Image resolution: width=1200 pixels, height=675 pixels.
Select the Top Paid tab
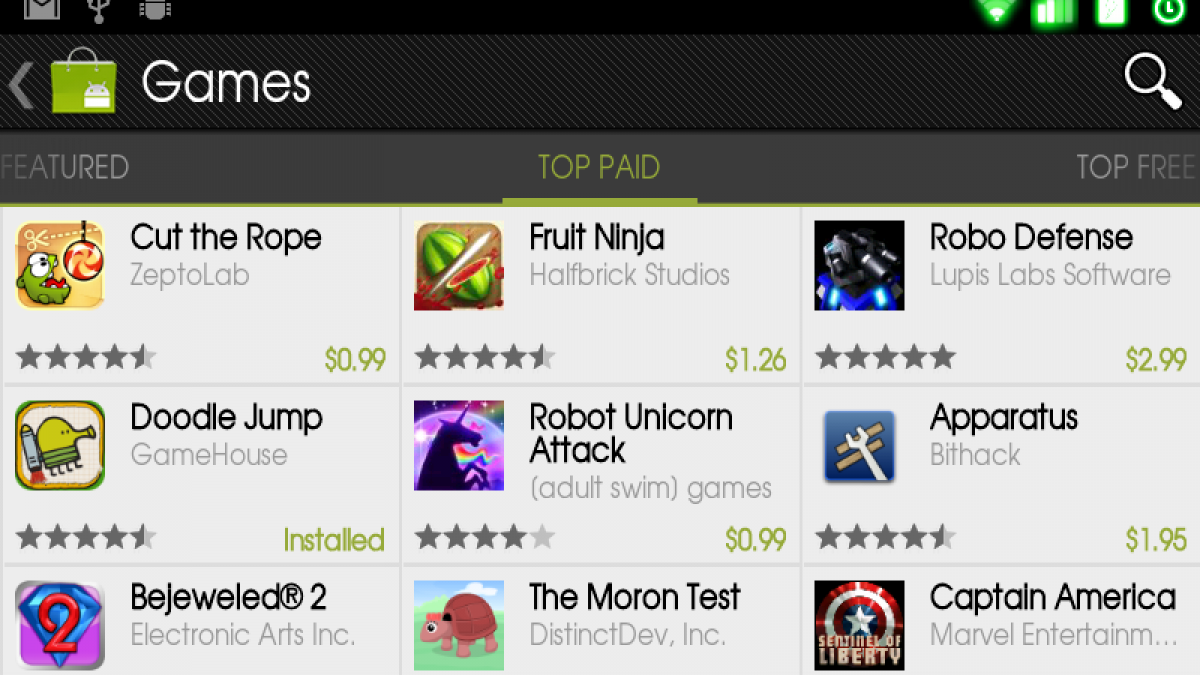[x=599, y=166]
